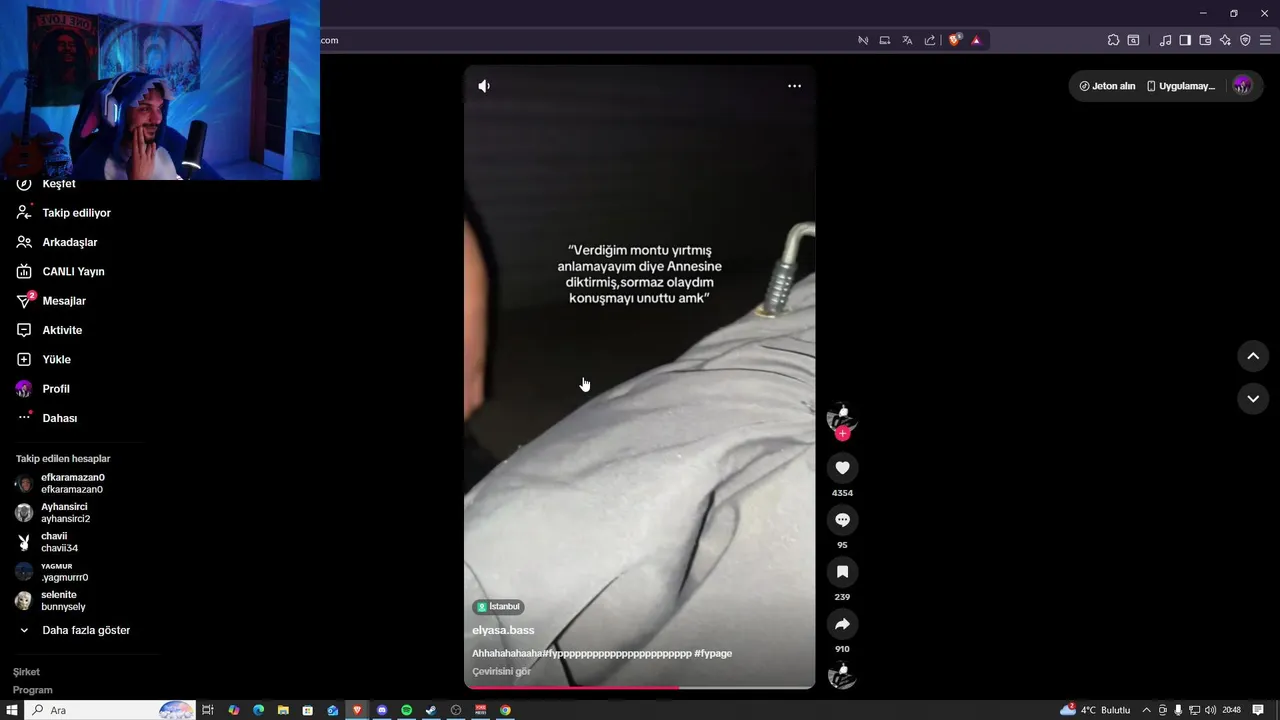Open comments via the speech bubble icon
The width and height of the screenshot is (1280, 720).
(x=842, y=520)
